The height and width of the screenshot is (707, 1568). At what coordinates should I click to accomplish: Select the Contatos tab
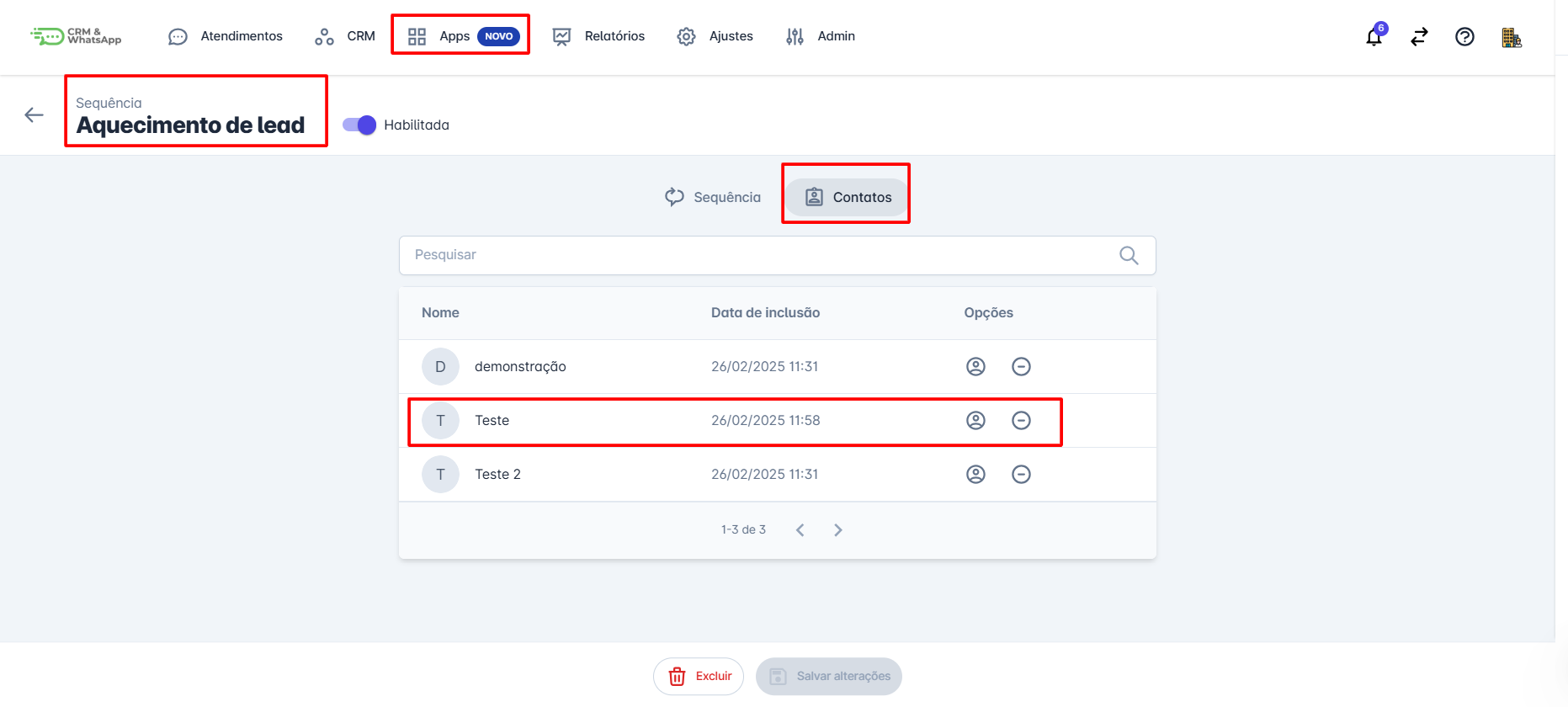tap(848, 197)
